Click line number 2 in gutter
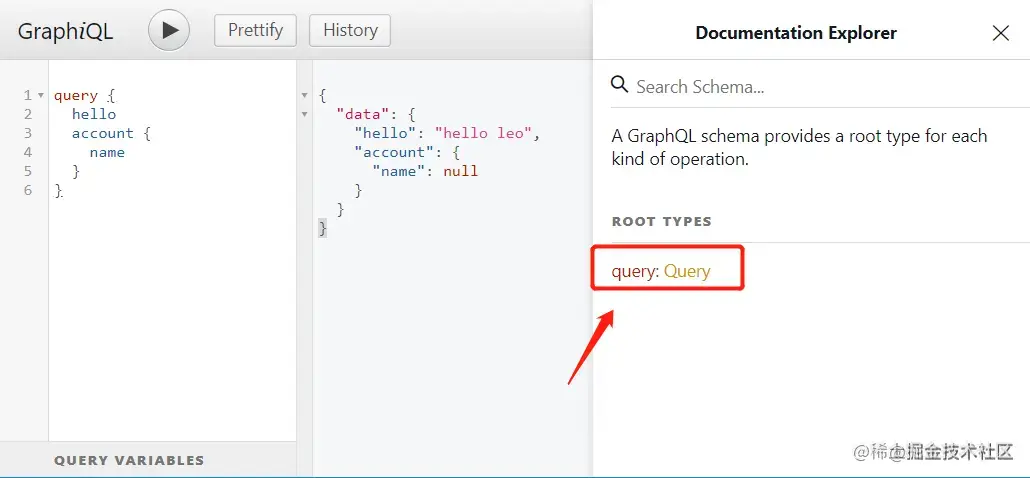 coord(28,114)
